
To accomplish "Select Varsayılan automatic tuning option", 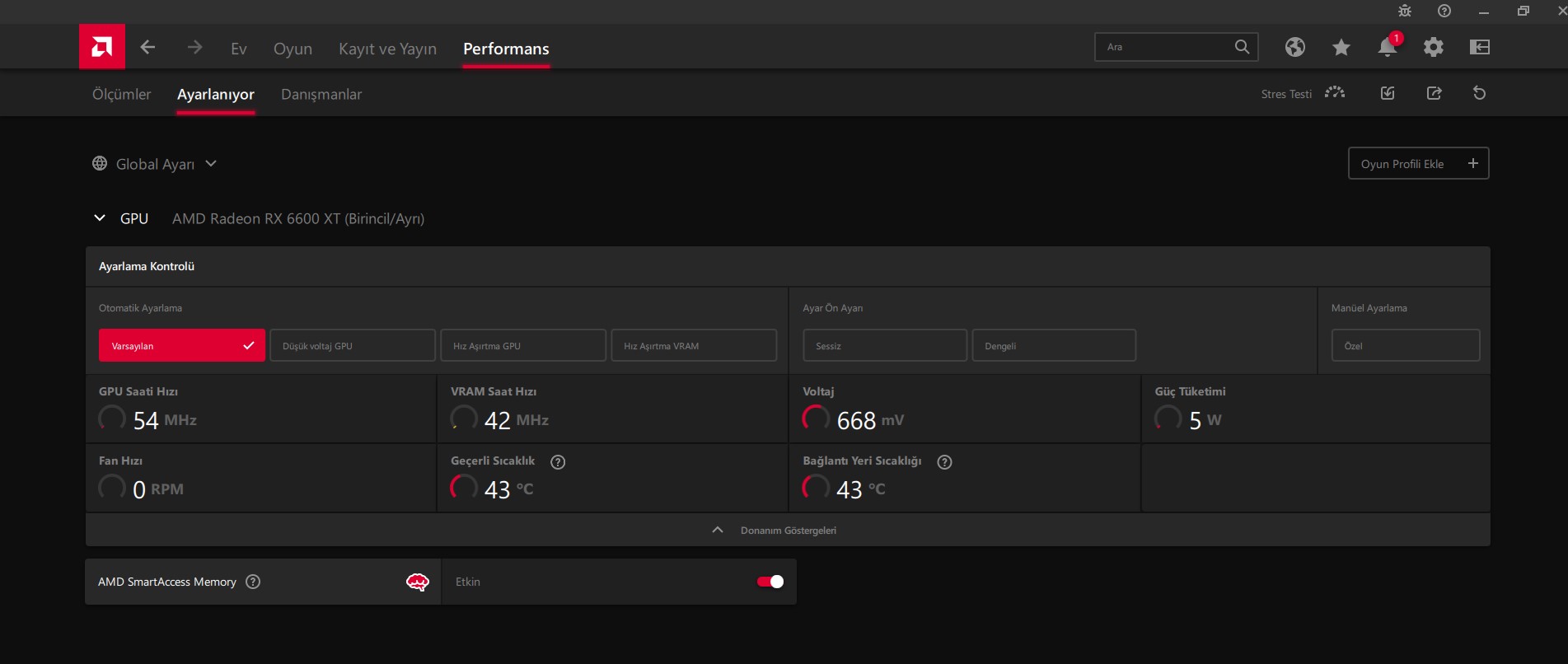I will (182, 345).
